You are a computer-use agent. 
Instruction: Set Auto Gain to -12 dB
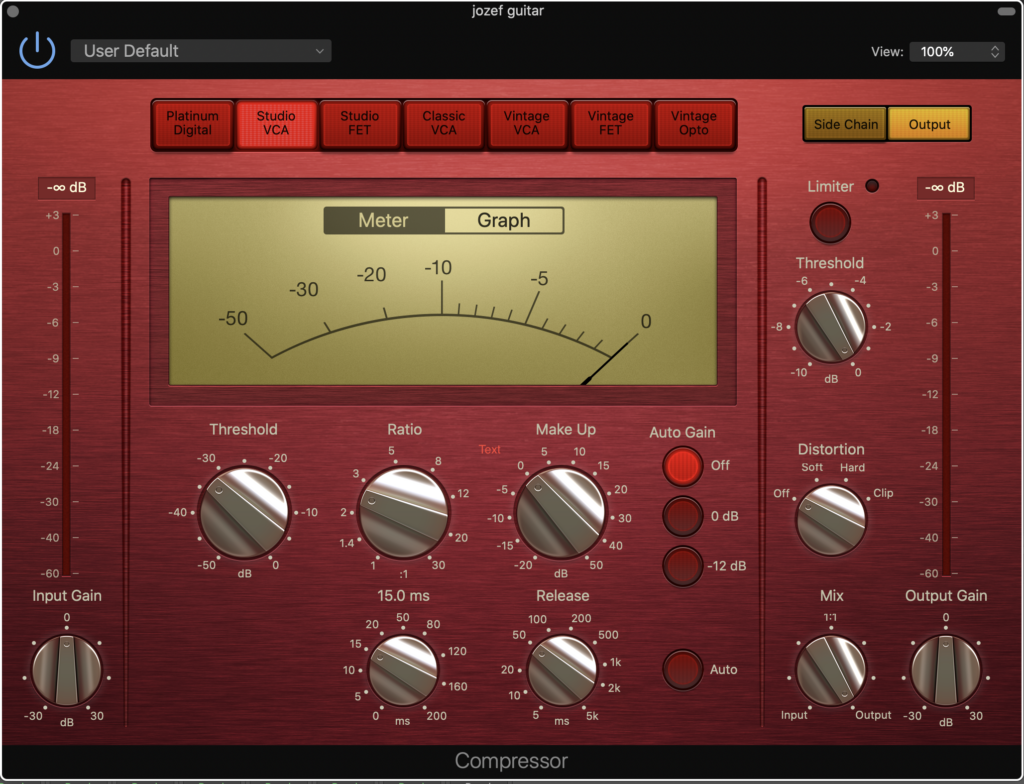pyautogui.click(x=682, y=566)
